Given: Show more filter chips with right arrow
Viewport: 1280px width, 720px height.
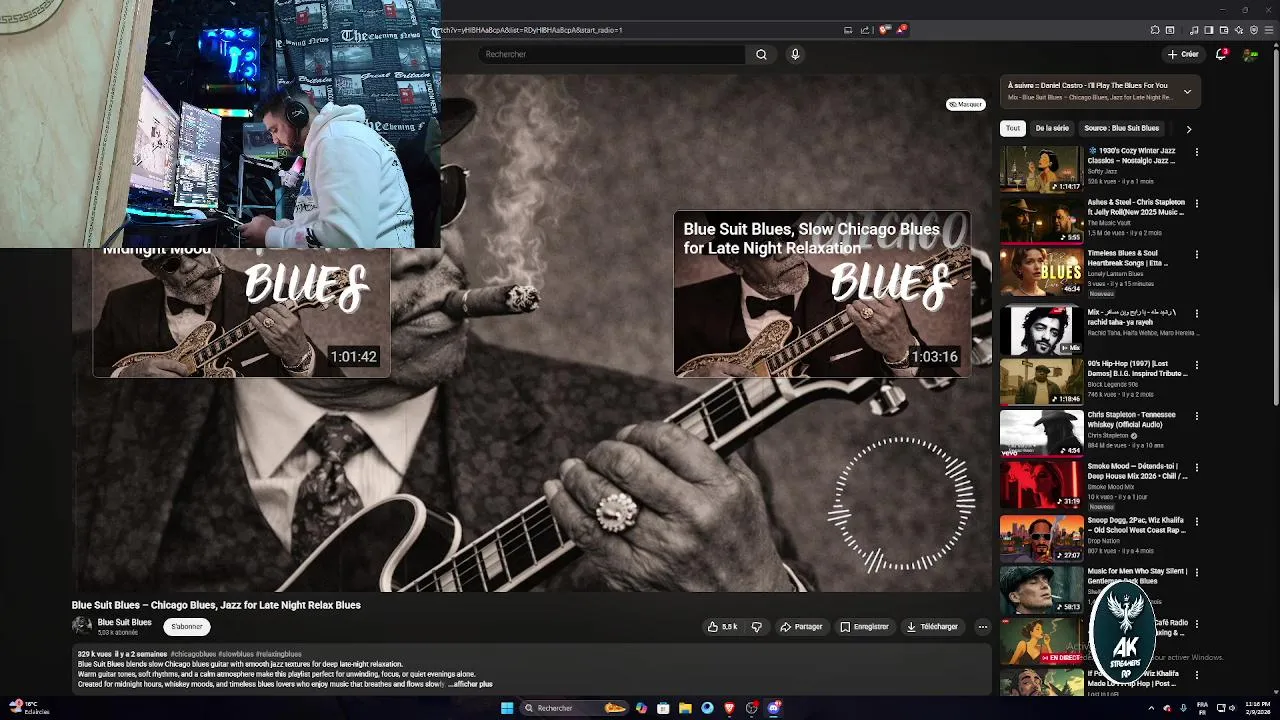Looking at the screenshot, I should pos(1188,129).
